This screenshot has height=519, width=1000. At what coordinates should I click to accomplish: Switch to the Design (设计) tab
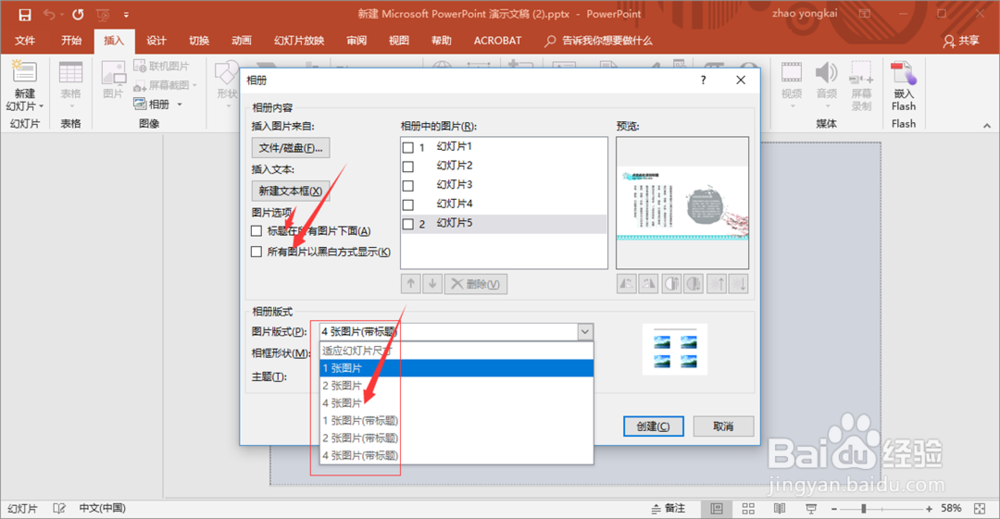tap(156, 41)
